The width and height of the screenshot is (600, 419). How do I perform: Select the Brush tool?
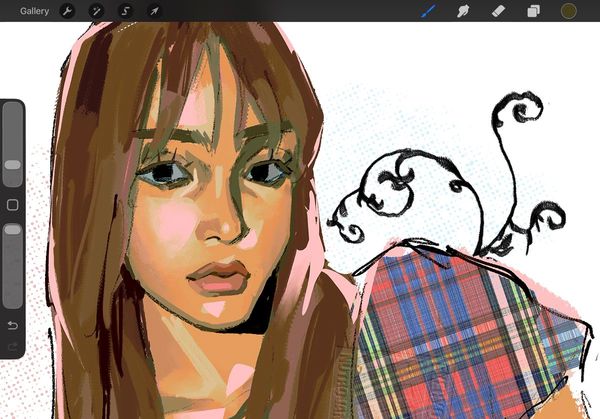(428, 11)
